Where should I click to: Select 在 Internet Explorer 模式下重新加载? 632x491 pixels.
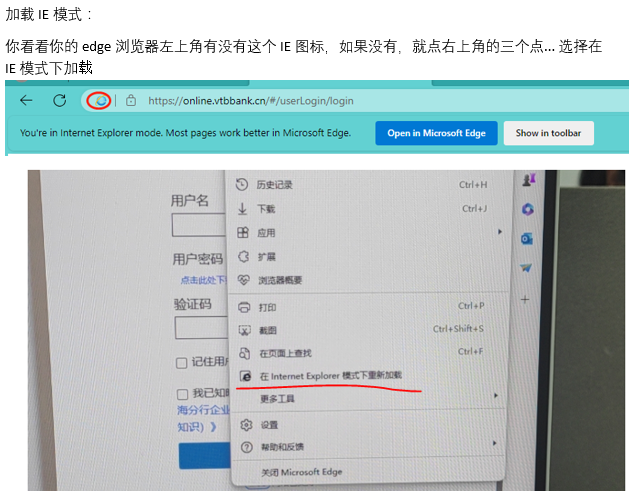[x=330, y=376]
